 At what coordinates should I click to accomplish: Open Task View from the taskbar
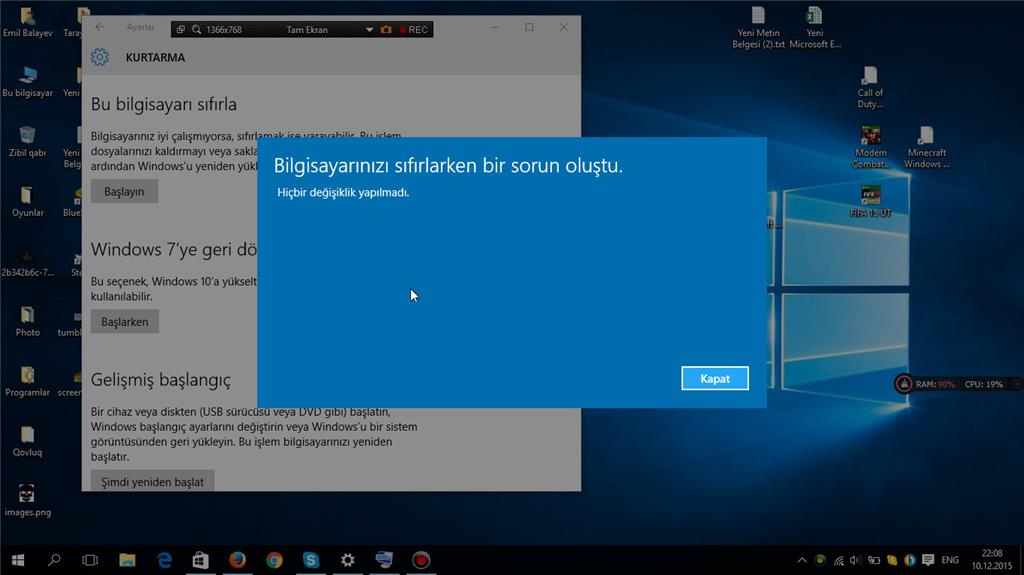[90, 560]
